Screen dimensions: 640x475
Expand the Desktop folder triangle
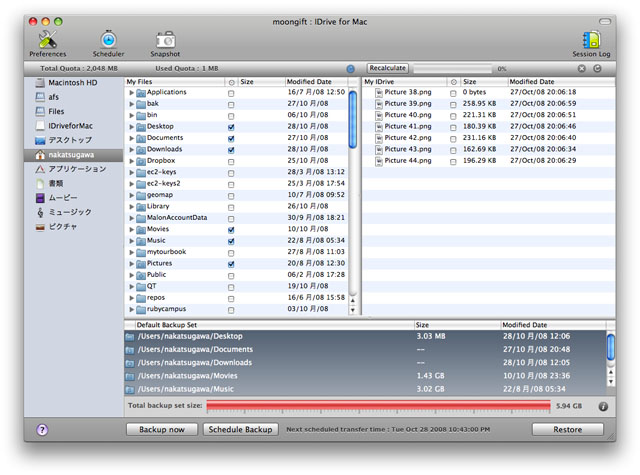pyautogui.click(x=131, y=127)
